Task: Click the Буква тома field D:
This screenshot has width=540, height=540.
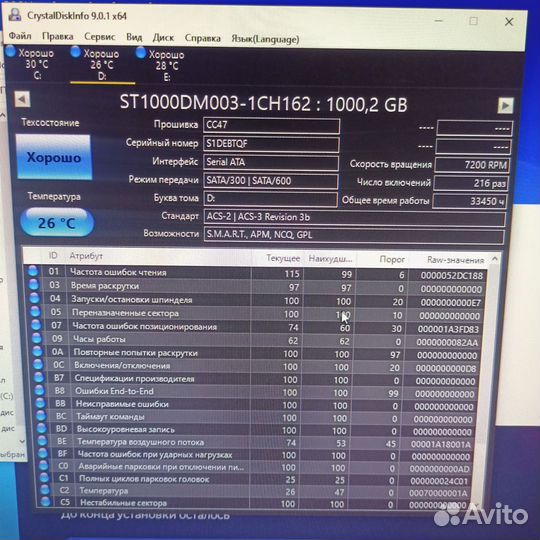Action: [x=270, y=199]
